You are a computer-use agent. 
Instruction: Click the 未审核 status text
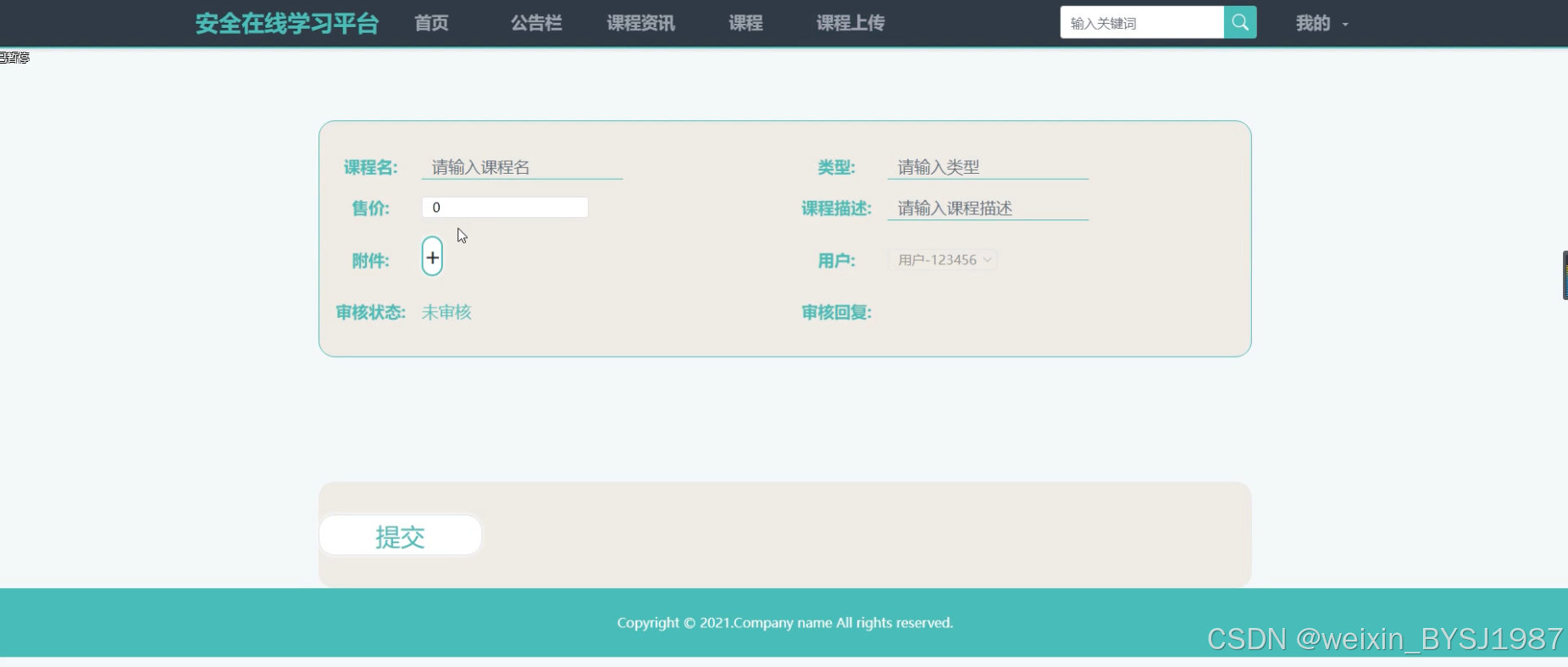pyautogui.click(x=446, y=313)
